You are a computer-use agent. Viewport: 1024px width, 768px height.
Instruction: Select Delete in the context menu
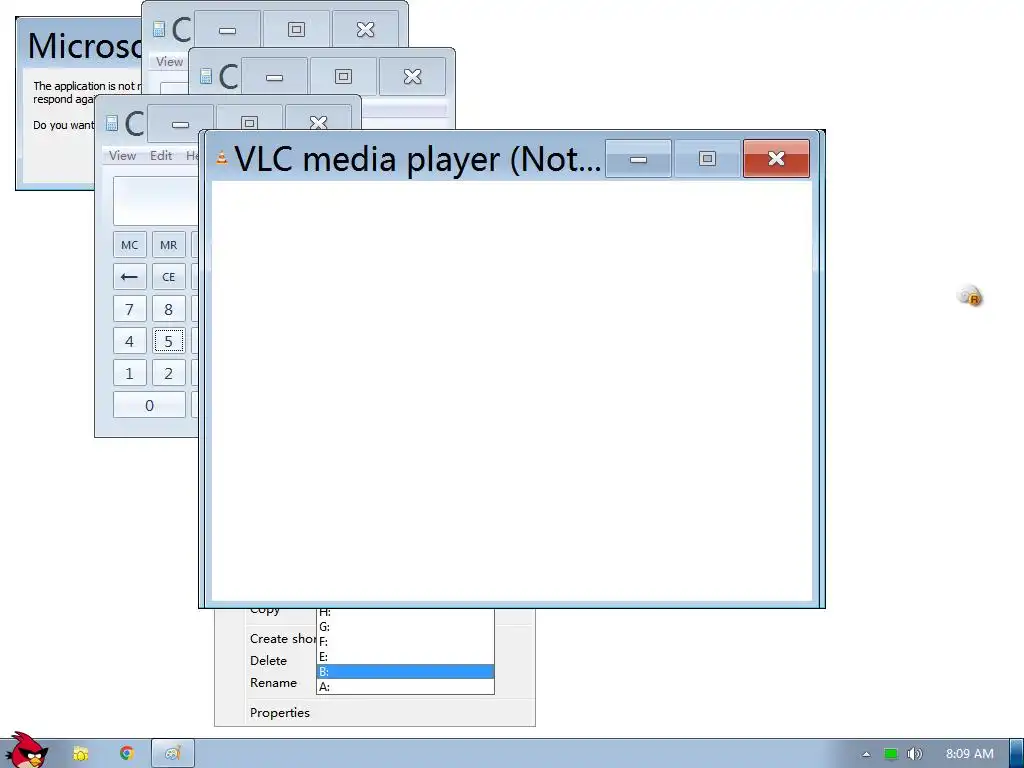point(268,660)
